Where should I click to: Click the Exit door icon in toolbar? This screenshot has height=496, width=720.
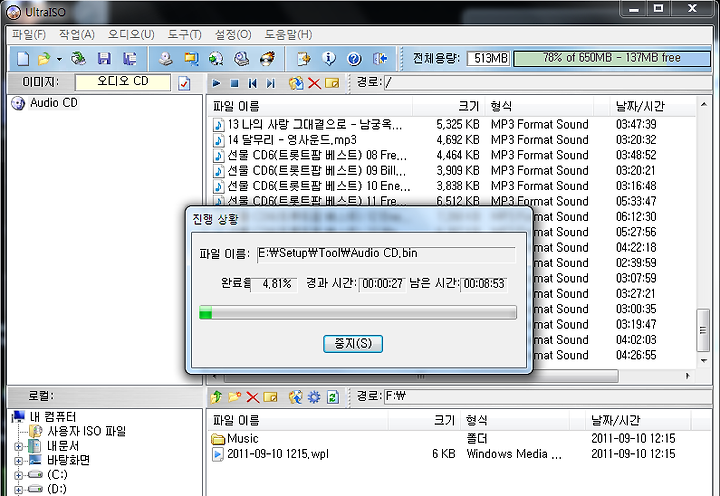[380, 59]
